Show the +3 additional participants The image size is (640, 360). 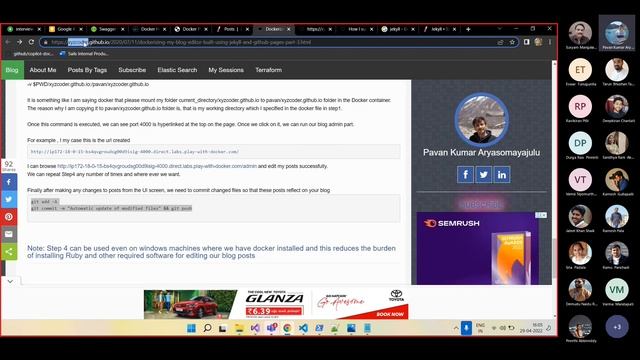pos(617,327)
